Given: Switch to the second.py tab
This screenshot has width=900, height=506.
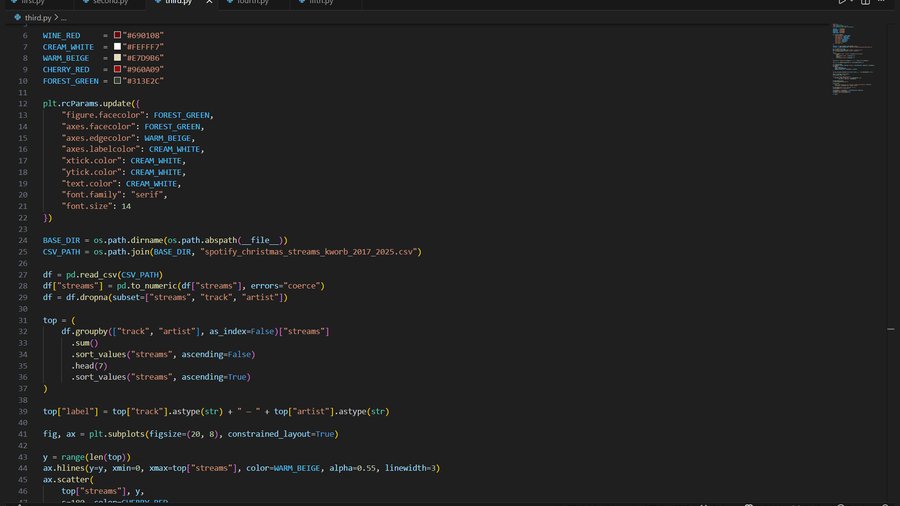Looking at the screenshot, I should [110, 2].
